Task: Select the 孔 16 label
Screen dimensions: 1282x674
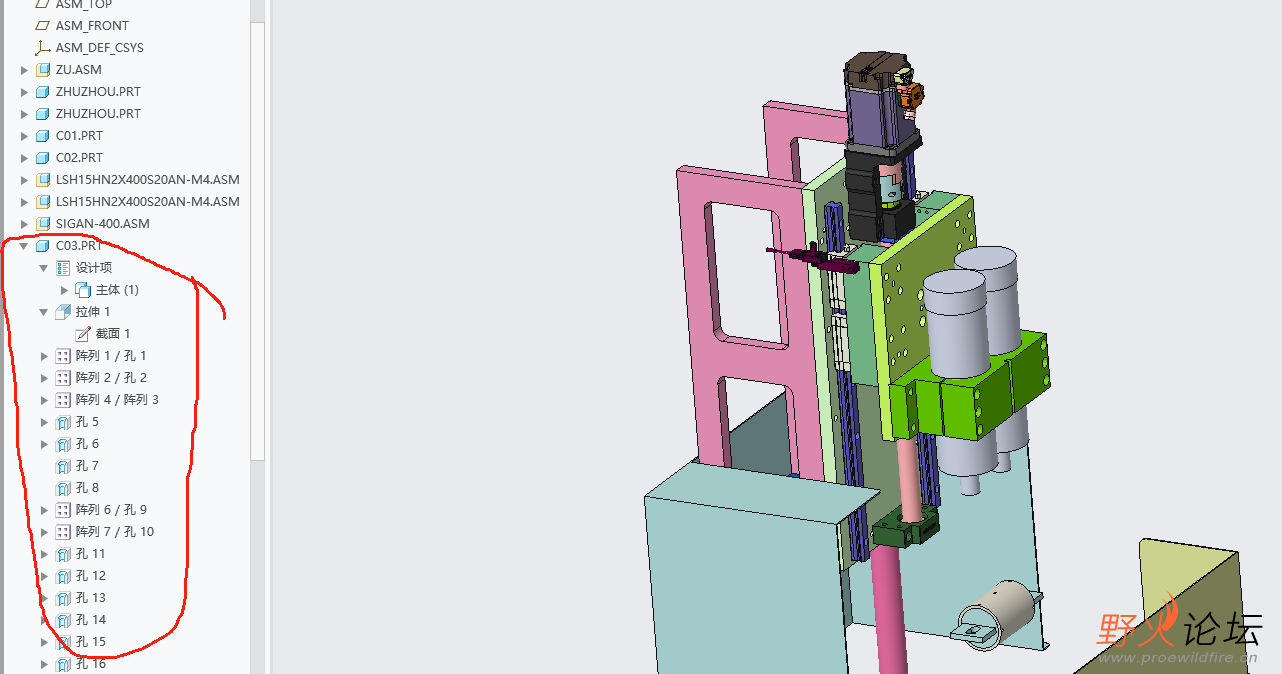Action: [90, 664]
